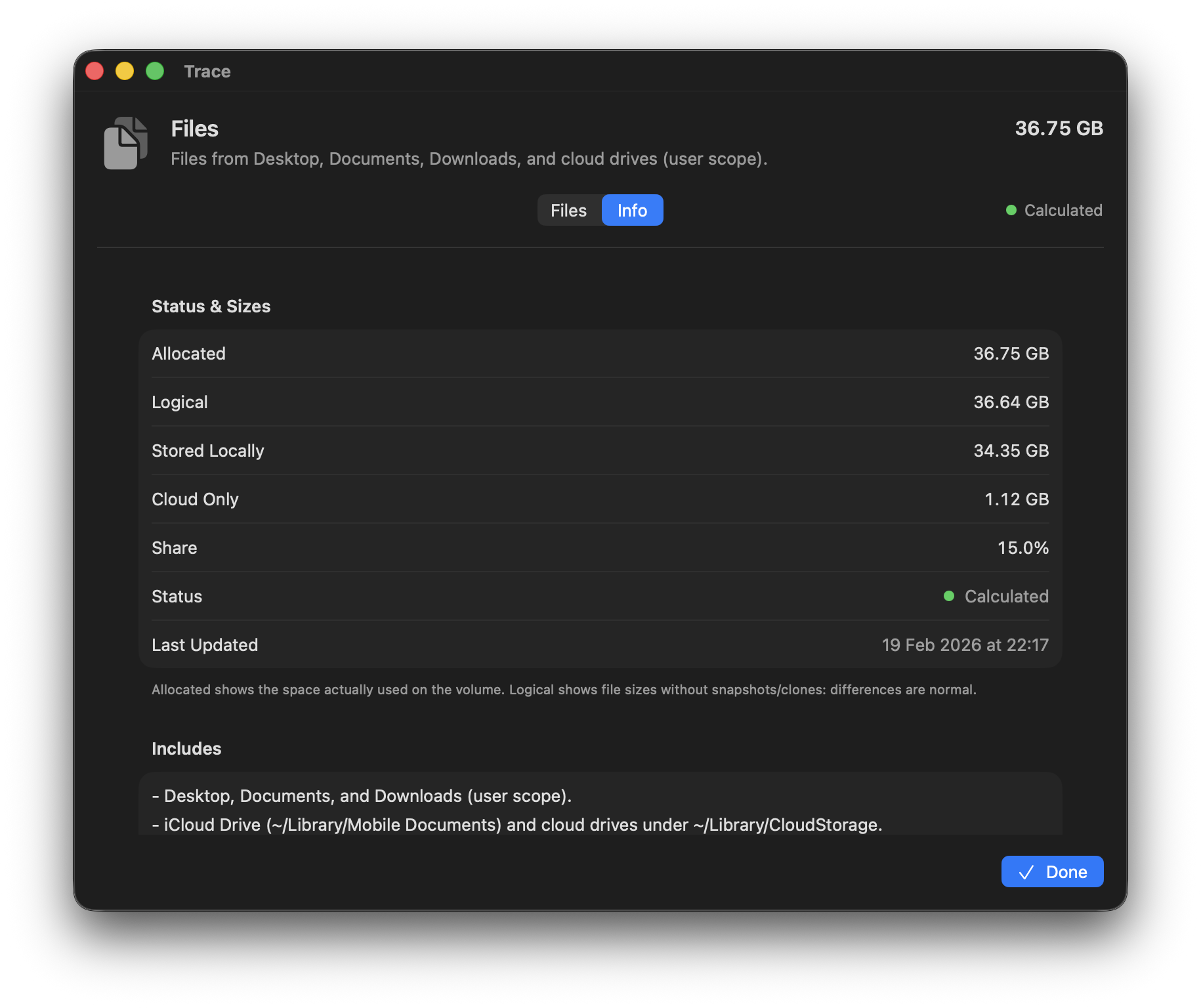Select the Info tab
The image size is (1201, 1008).
(x=632, y=210)
